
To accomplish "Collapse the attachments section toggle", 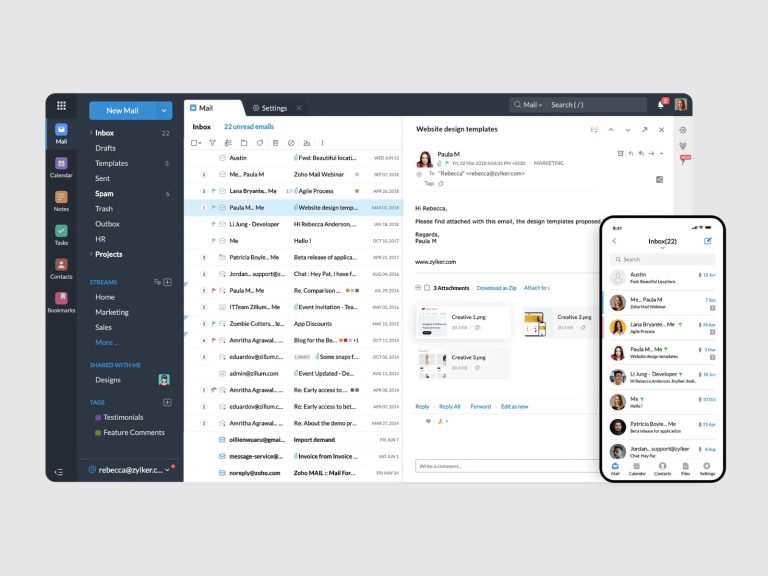I will pos(418,288).
